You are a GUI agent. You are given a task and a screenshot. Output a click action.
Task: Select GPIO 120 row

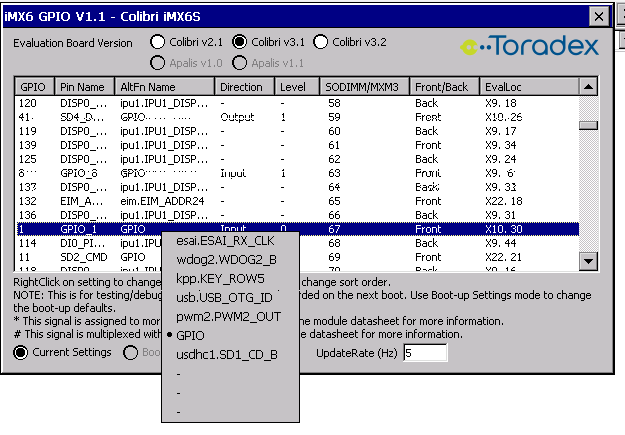(x=297, y=103)
